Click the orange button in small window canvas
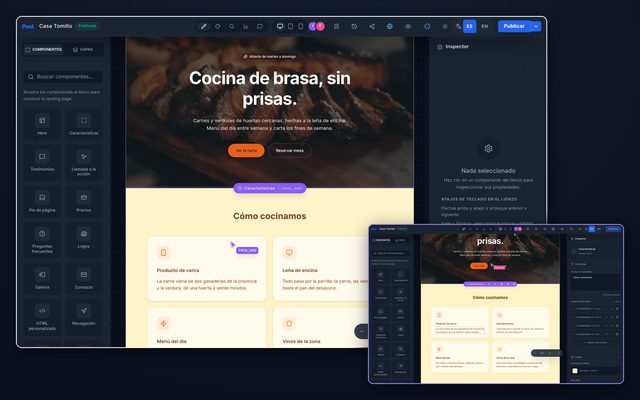Viewport: 640px width, 400px height. pos(479,266)
